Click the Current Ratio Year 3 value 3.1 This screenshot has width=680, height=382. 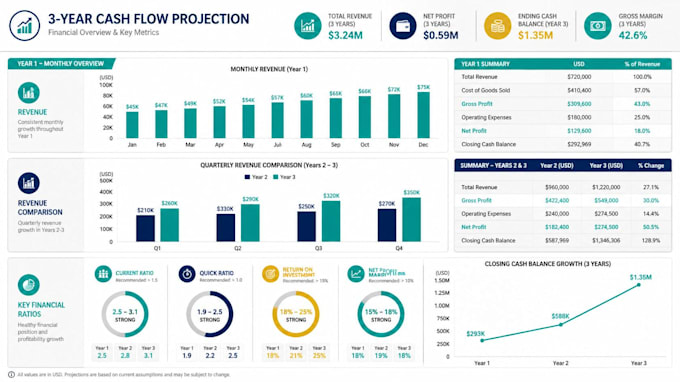point(148,356)
